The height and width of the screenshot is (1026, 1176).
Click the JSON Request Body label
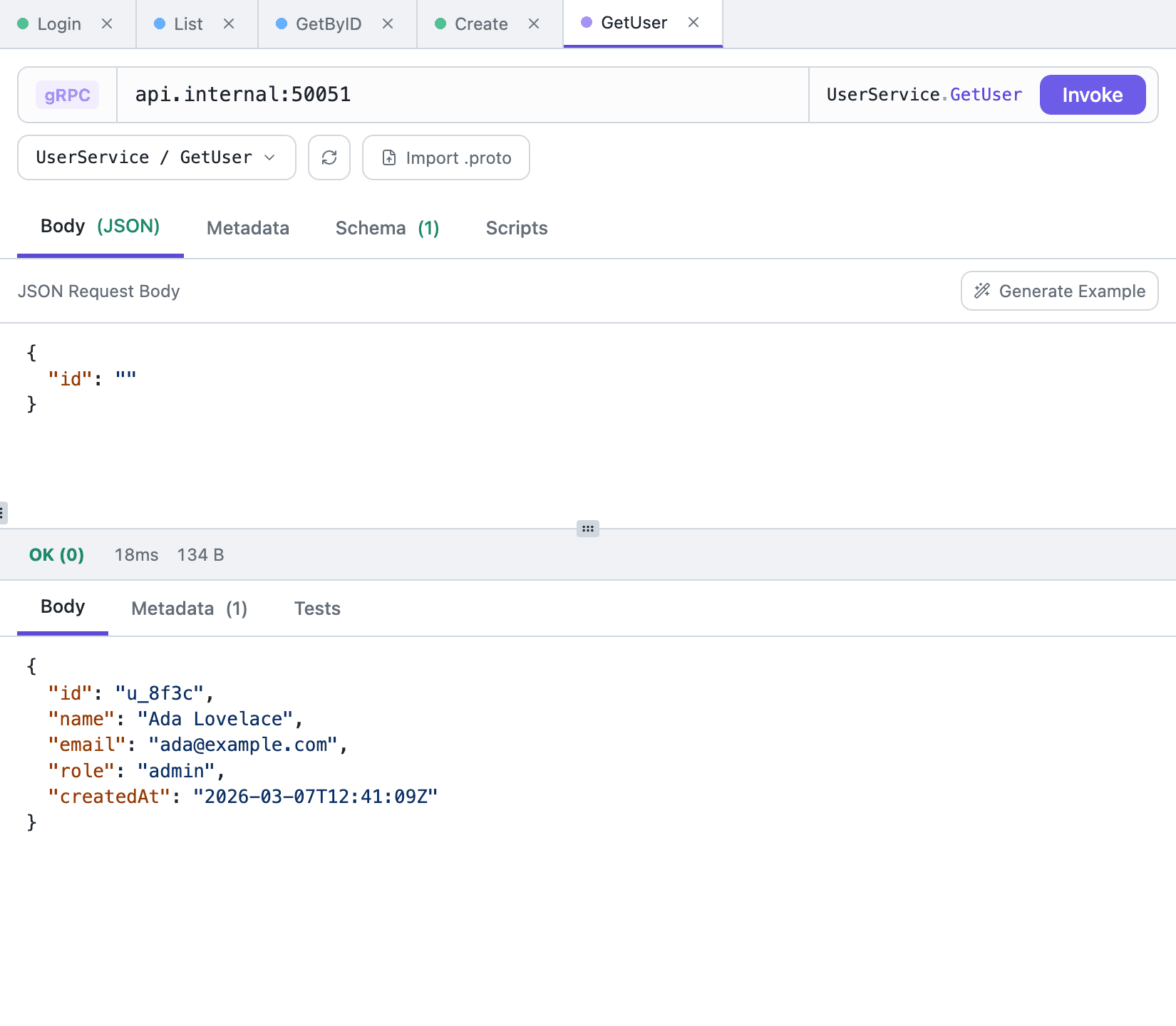tap(99, 291)
